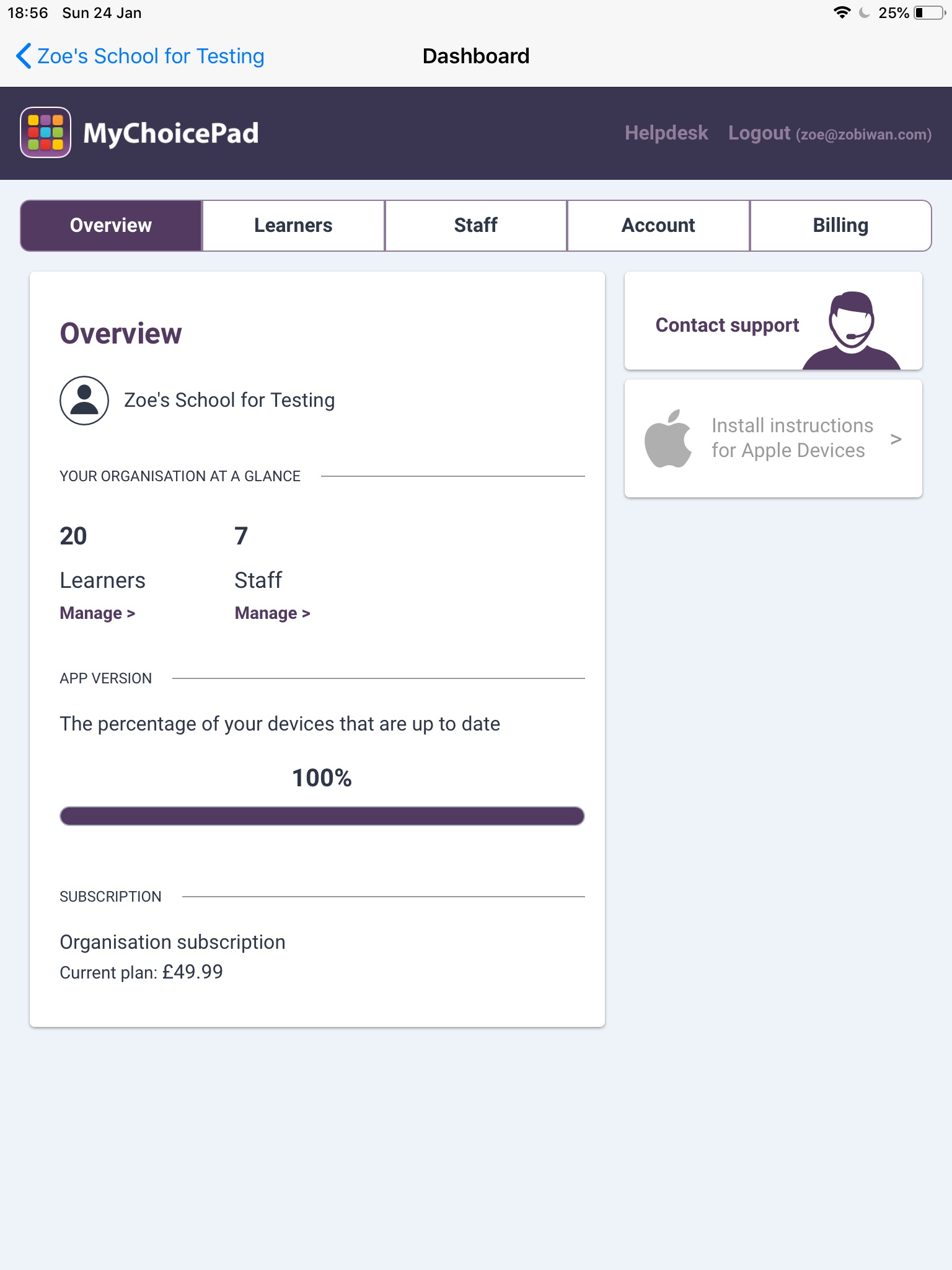
Task: Tap the Wi-Fi status icon
Action: 842,13
